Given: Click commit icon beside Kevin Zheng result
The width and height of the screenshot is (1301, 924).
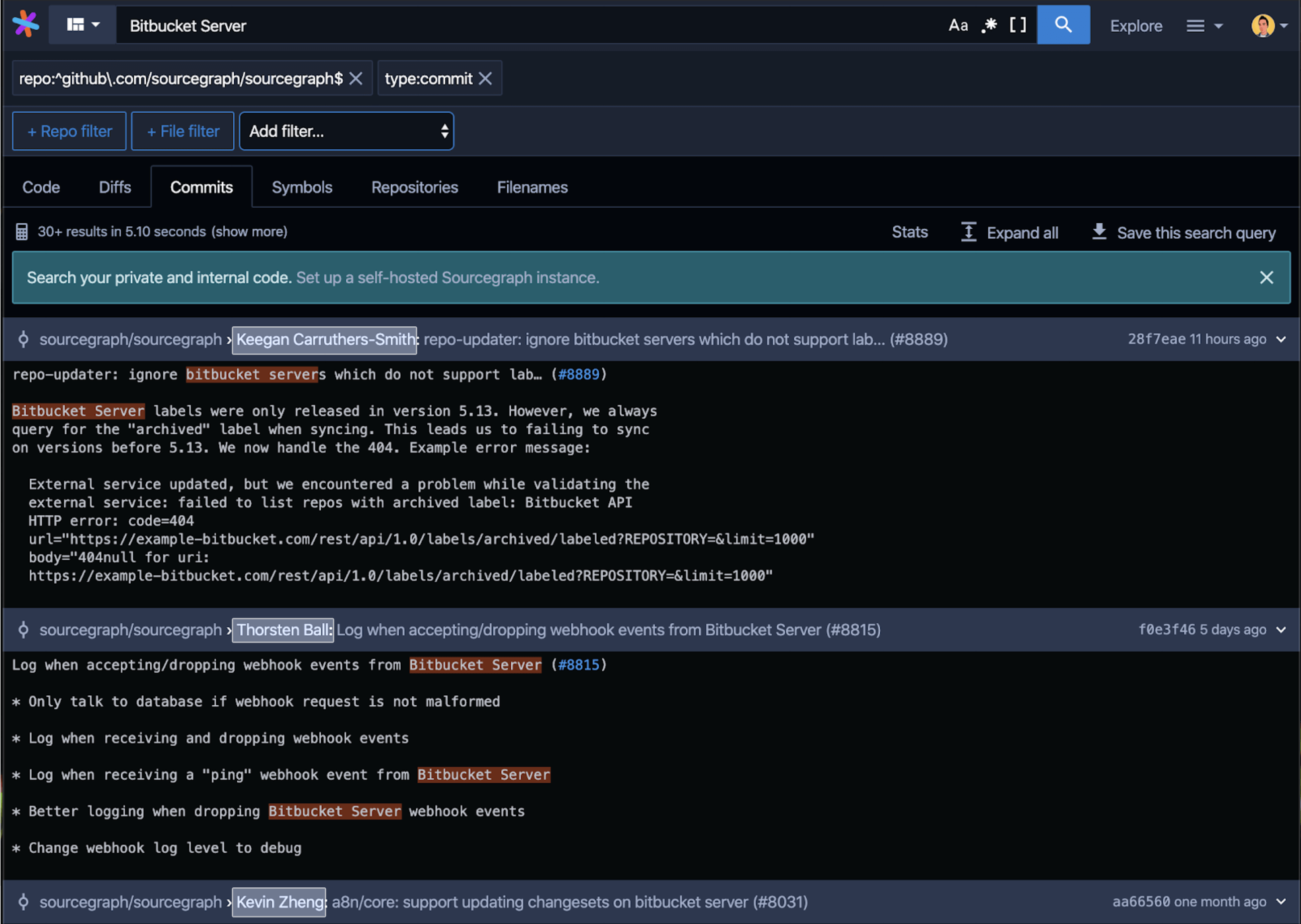Looking at the screenshot, I should pos(23,902).
